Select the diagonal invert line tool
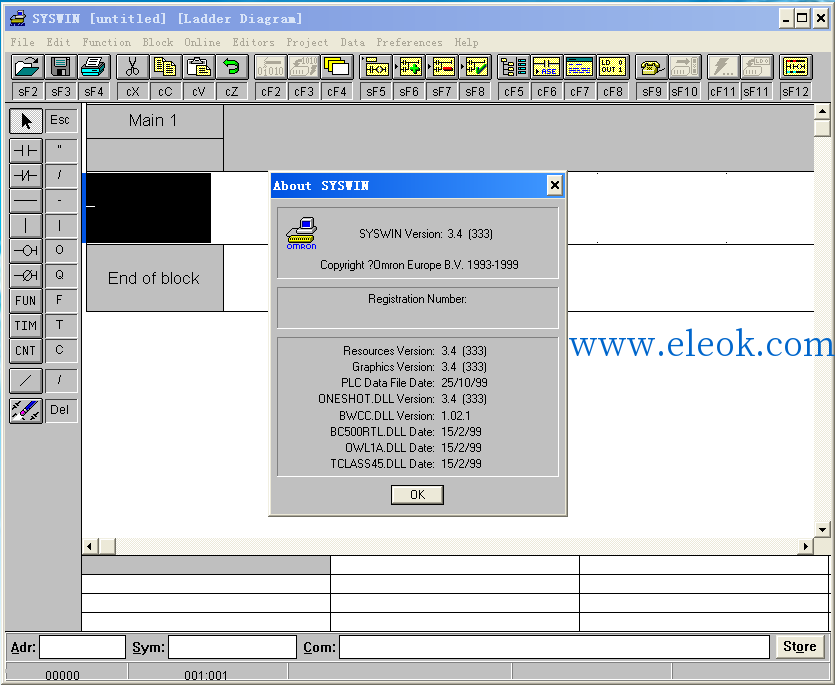 tap(26, 380)
